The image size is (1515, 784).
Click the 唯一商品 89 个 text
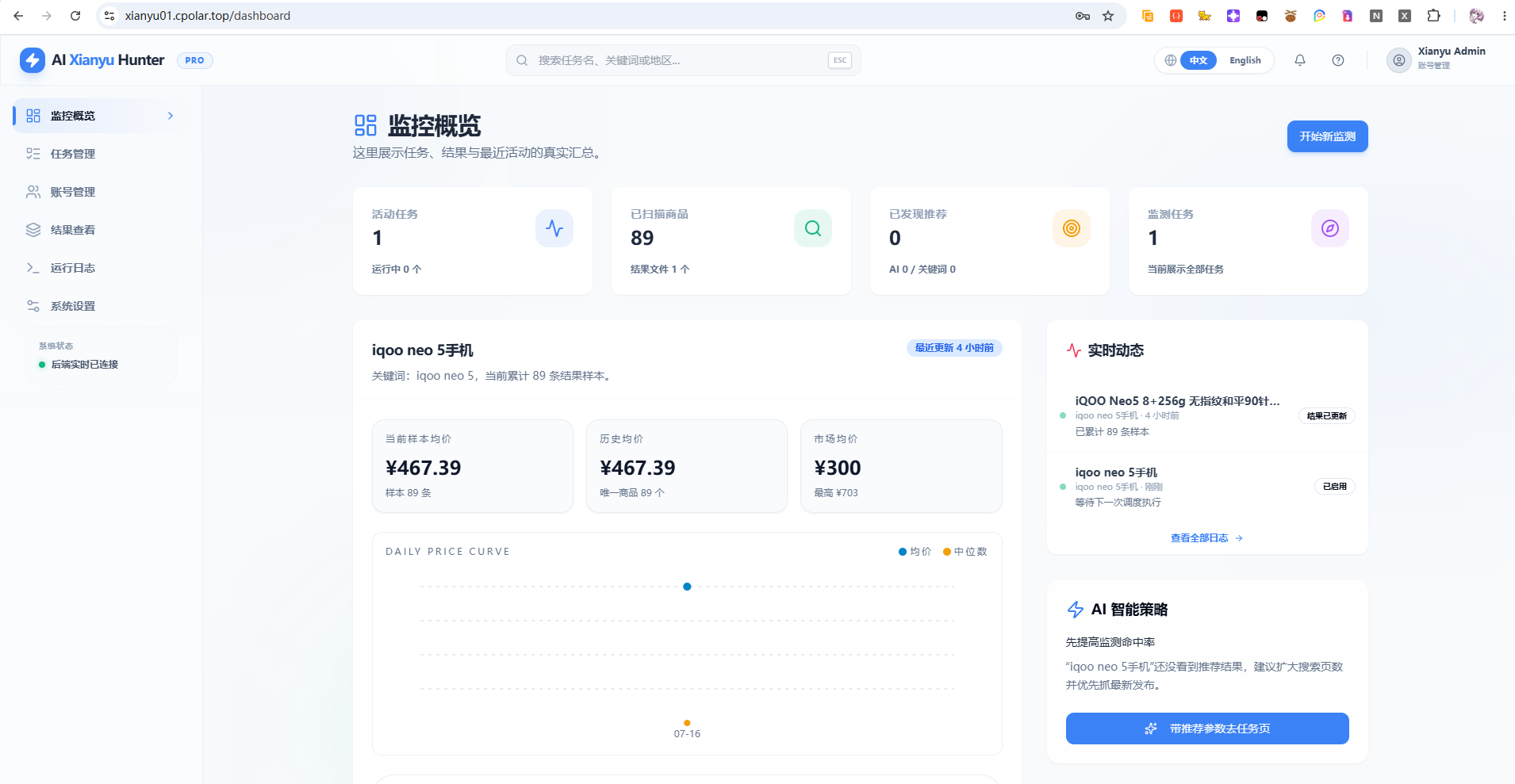632,493
